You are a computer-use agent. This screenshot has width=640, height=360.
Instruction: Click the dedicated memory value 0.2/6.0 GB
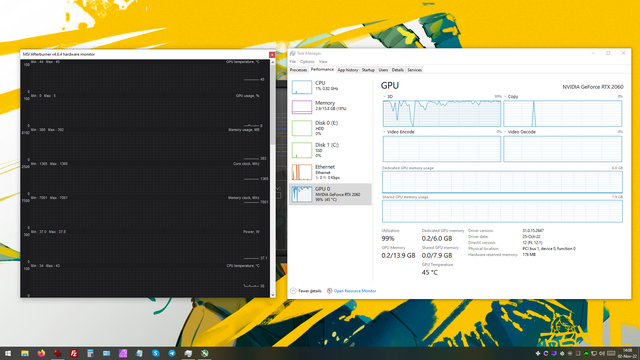(x=437, y=238)
